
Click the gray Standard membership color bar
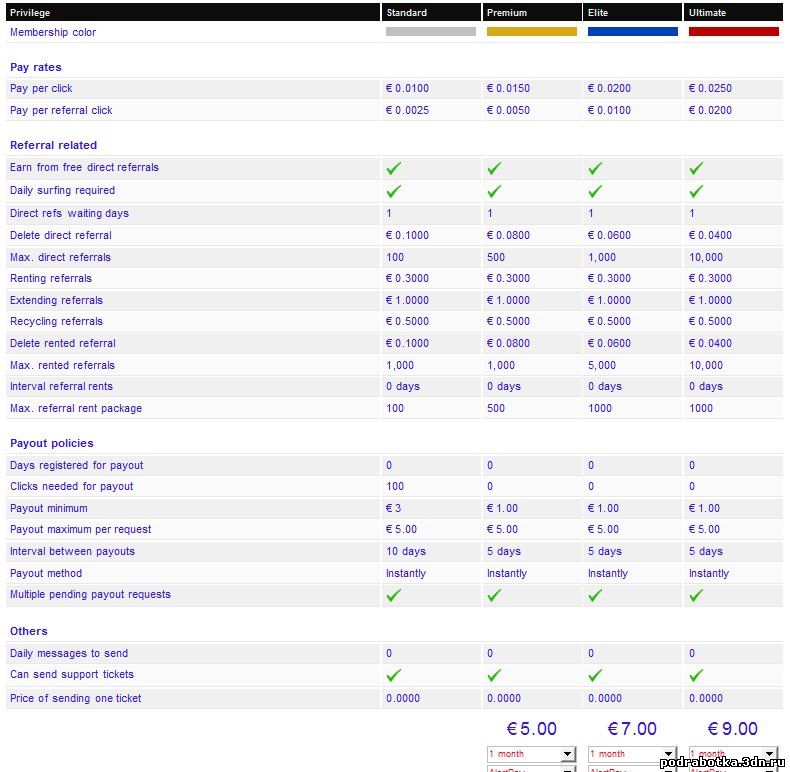pyautogui.click(x=431, y=32)
